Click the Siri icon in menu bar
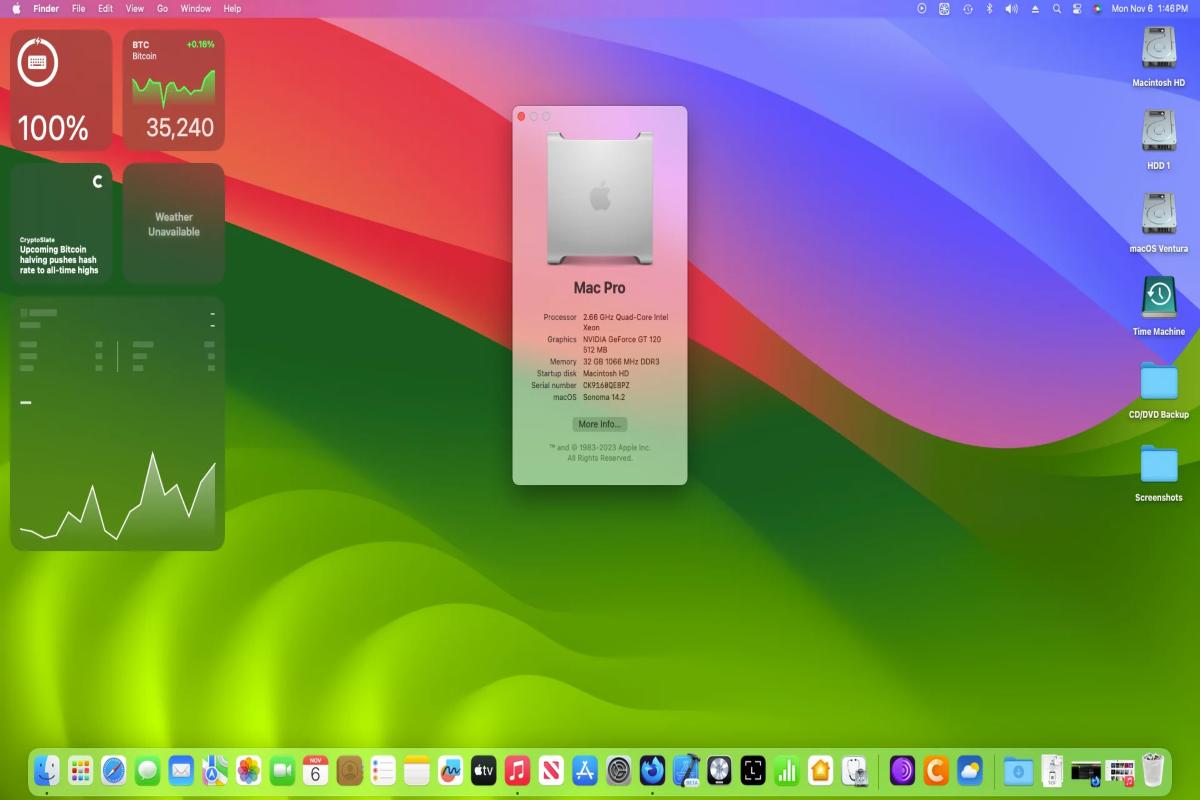Image resolution: width=1200 pixels, height=800 pixels. (x=1097, y=8)
